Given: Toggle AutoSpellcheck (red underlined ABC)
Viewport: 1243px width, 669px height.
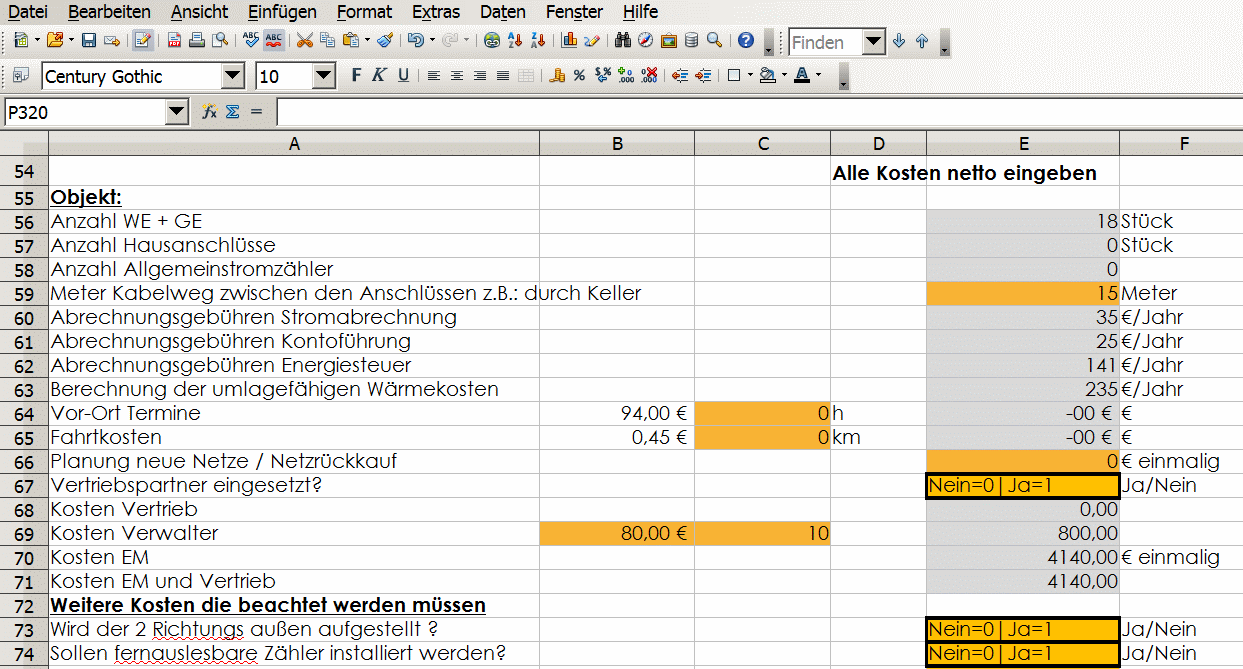Looking at the screenshot, I should pyautogui.click(x=274, y=41).
